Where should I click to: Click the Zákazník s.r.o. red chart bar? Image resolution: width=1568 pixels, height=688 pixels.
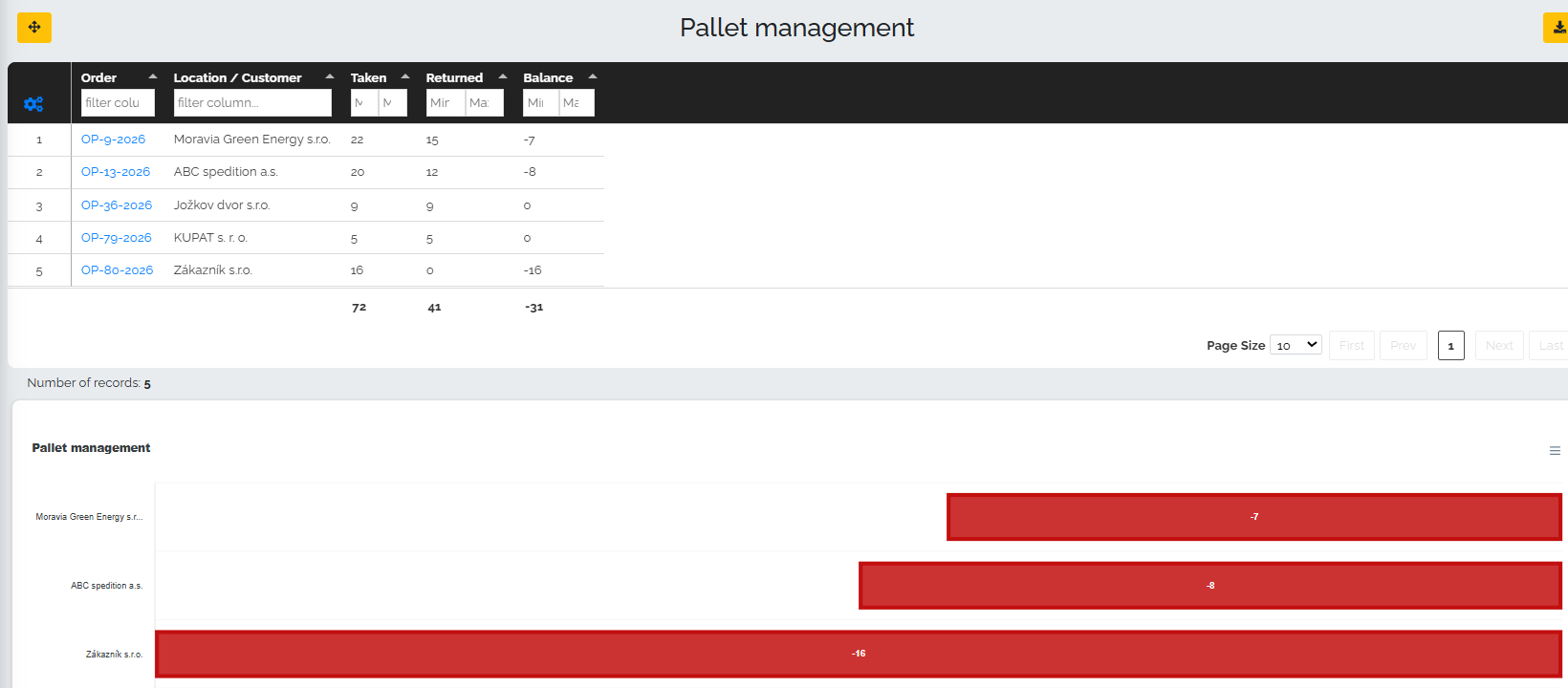859,654
